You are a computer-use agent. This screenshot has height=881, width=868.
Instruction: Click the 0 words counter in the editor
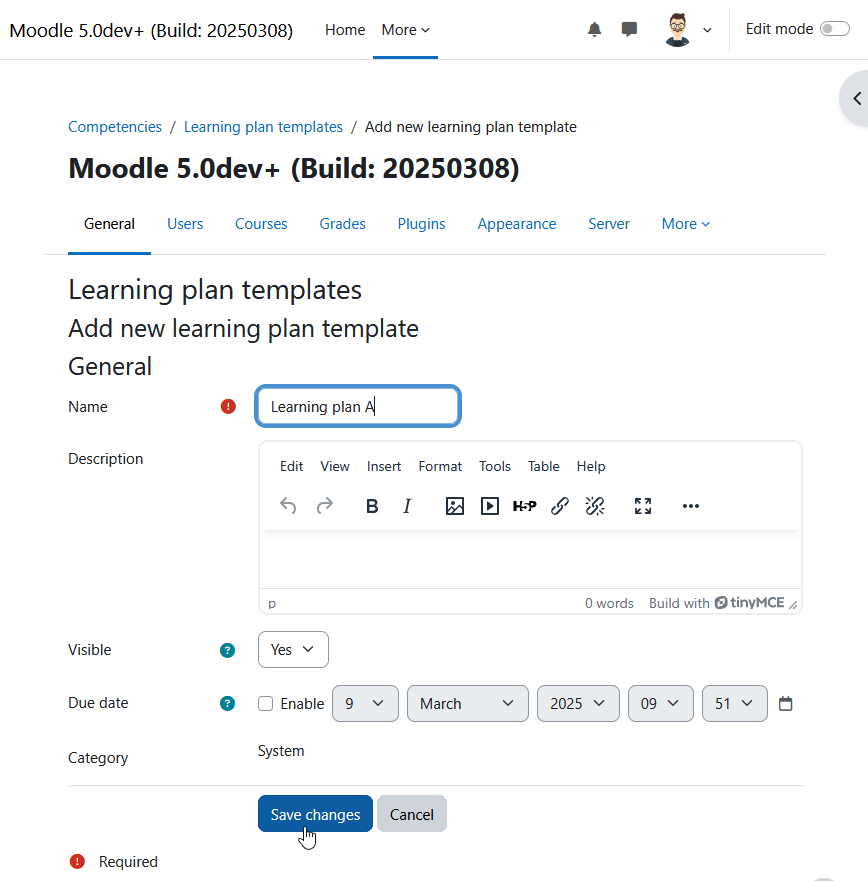609,603
